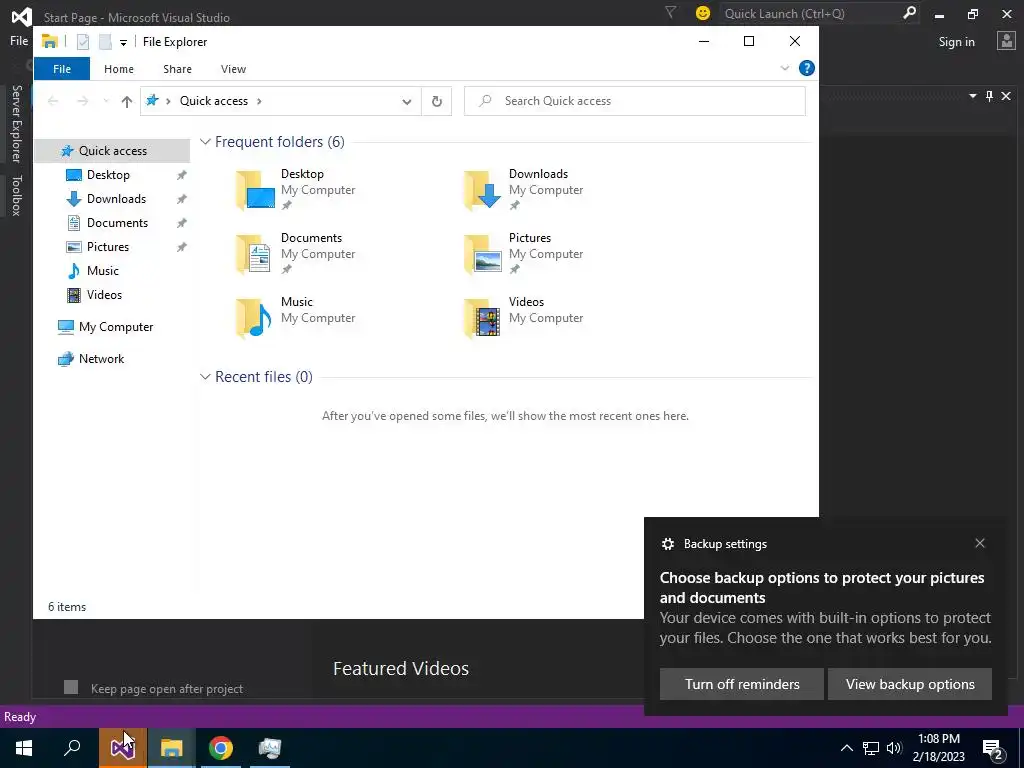Select Videos in the navigation pane
Screen dimensions: 1024x768
[x=104, y=295]
